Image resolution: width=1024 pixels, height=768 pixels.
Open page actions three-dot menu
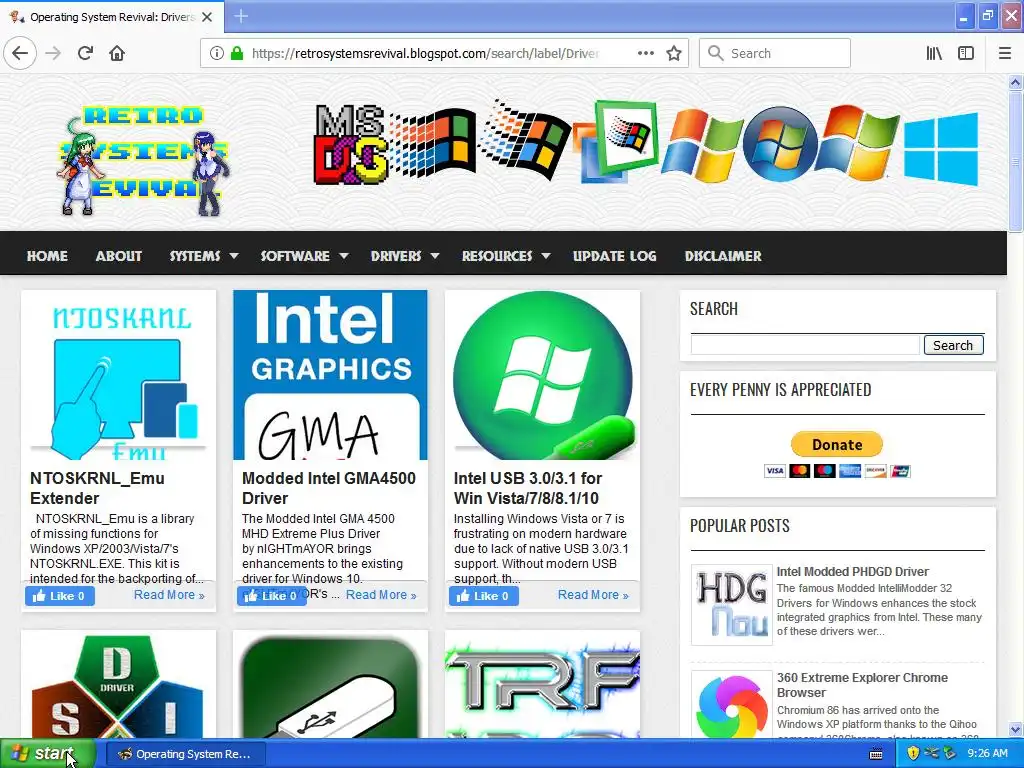(x=645, y=53)
